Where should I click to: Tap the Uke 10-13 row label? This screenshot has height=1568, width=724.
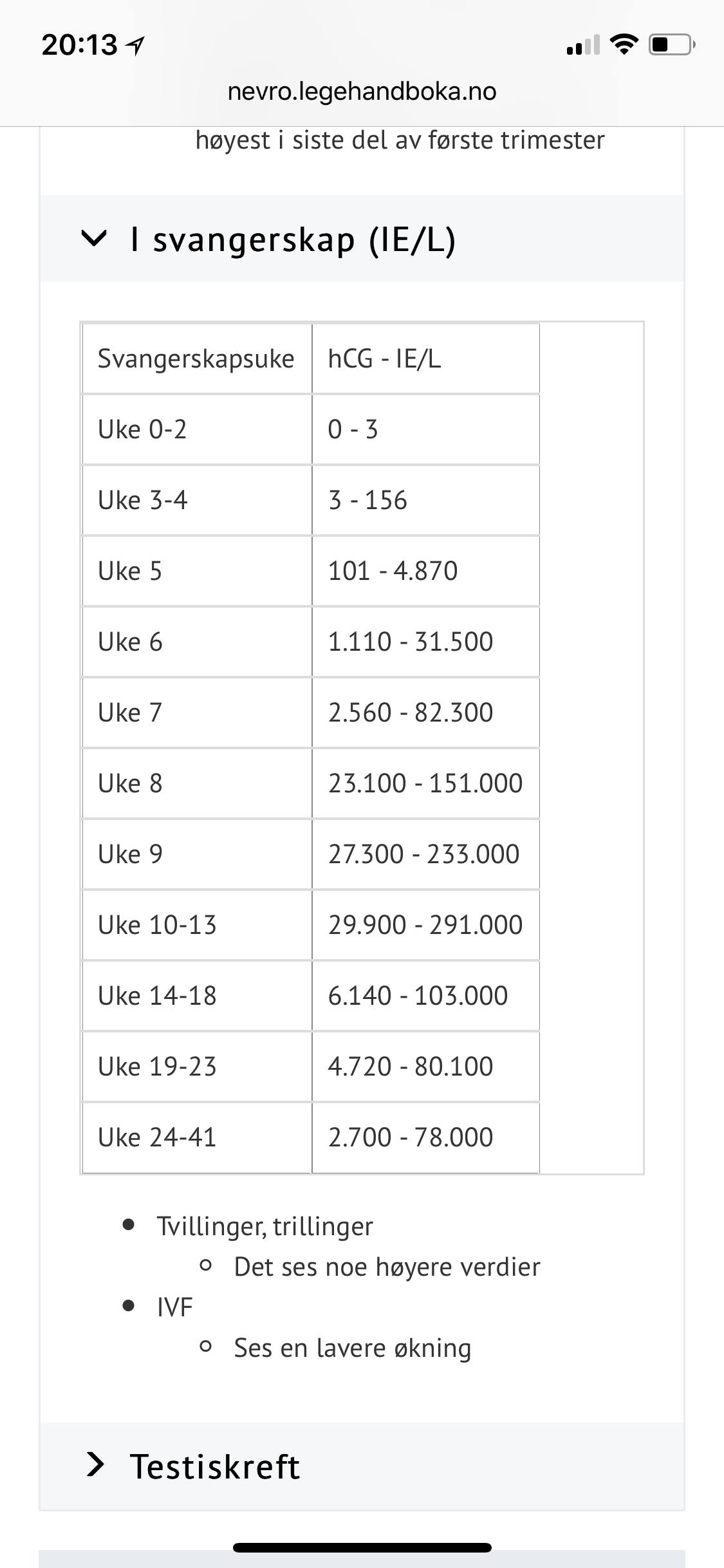click(157, 925)
